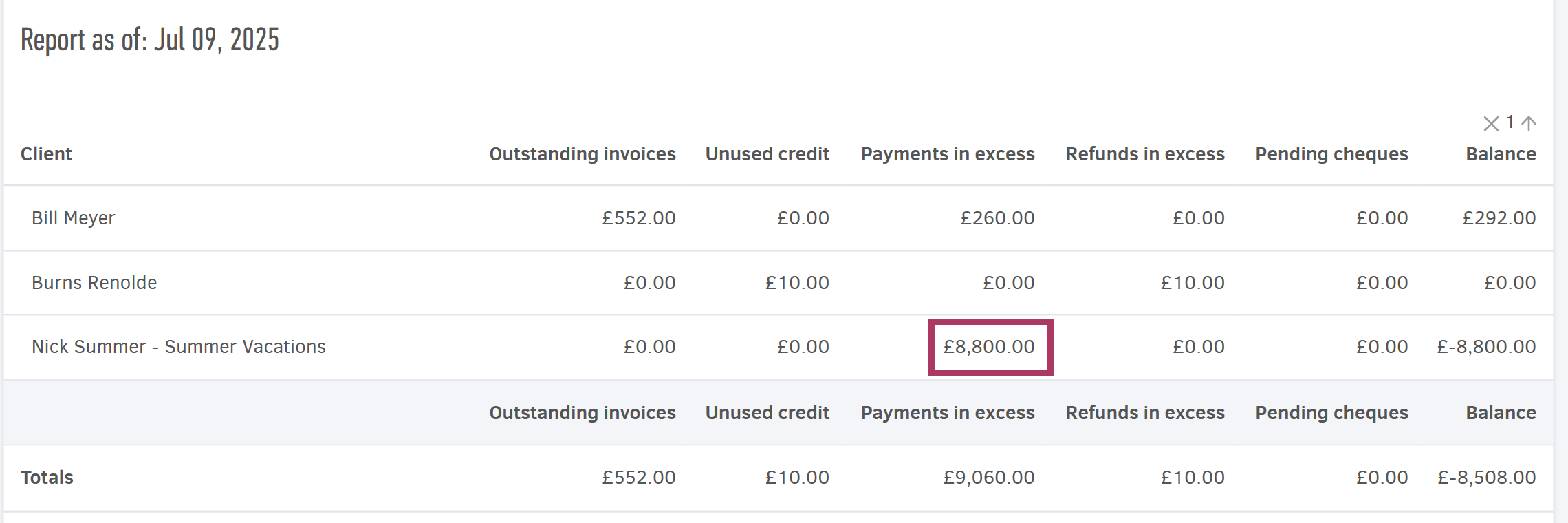This screenshot has width=1568, height=523.
Task: Click the £9,060.00 total payments in excess
Action: (x=989, y=478)
